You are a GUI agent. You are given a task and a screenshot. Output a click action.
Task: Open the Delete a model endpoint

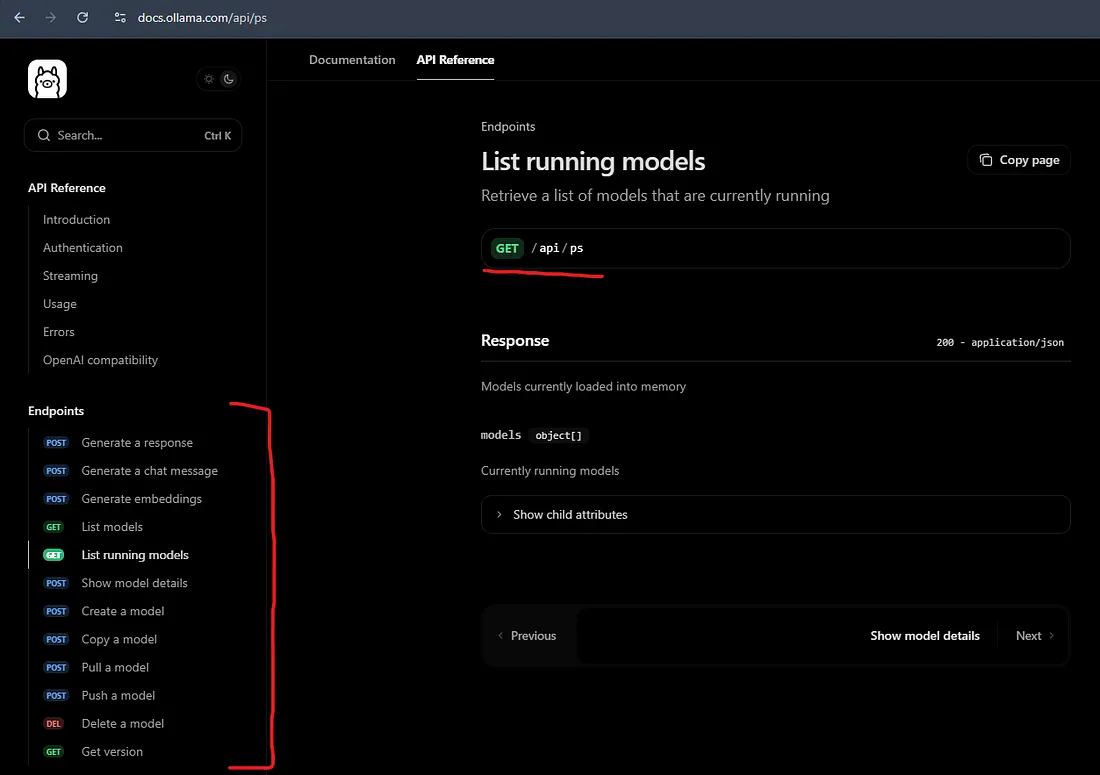click(122, 723)
